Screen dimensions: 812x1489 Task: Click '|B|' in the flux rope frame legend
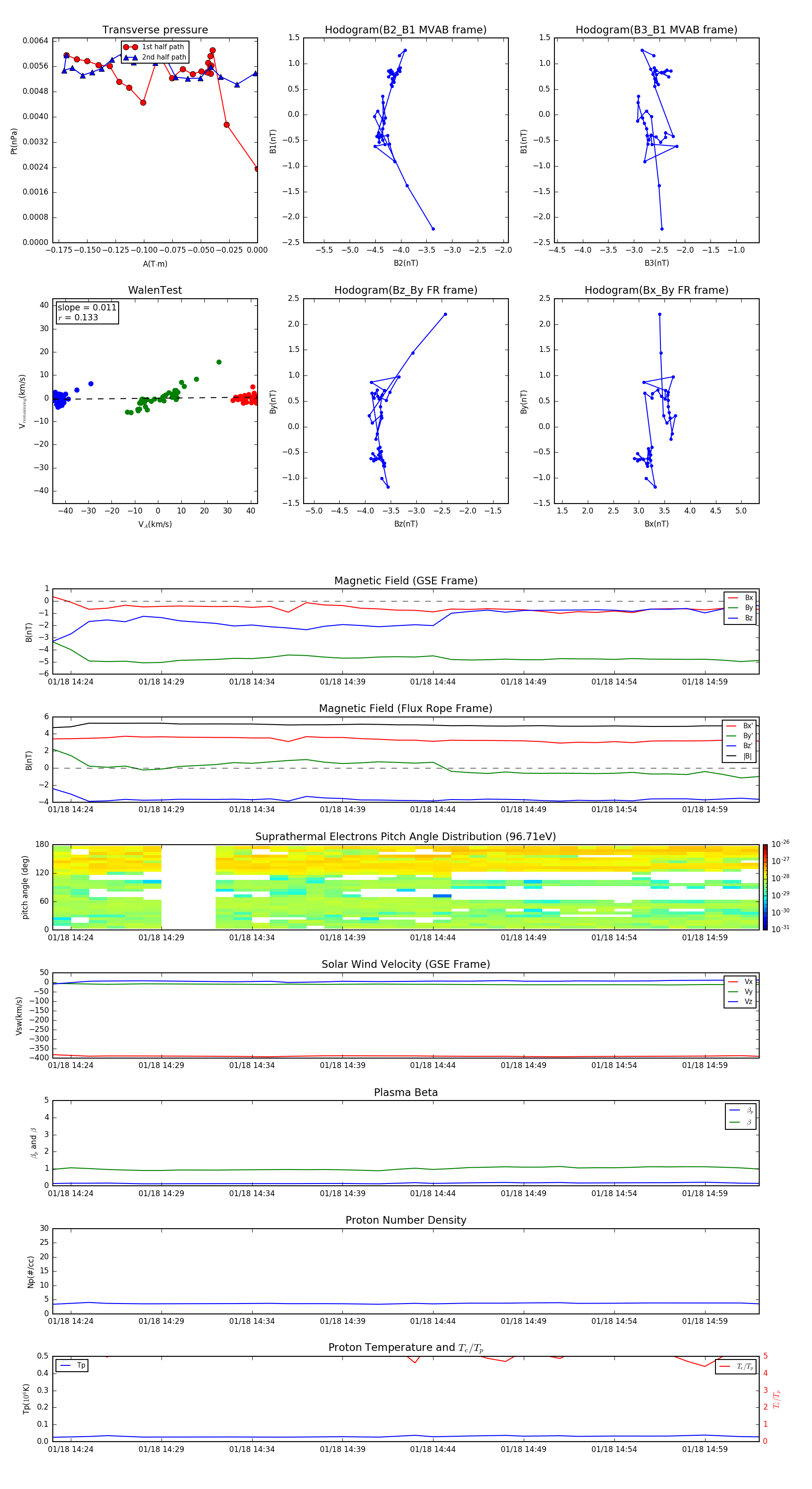point(747,757)
